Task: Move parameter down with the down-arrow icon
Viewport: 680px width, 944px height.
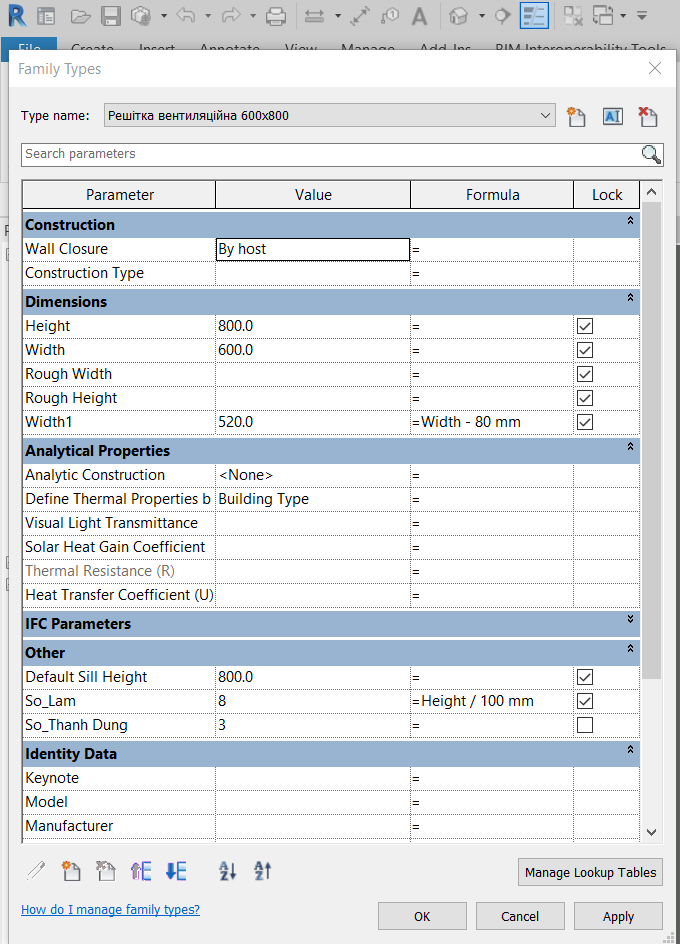Action: click(x=176, y=871)
